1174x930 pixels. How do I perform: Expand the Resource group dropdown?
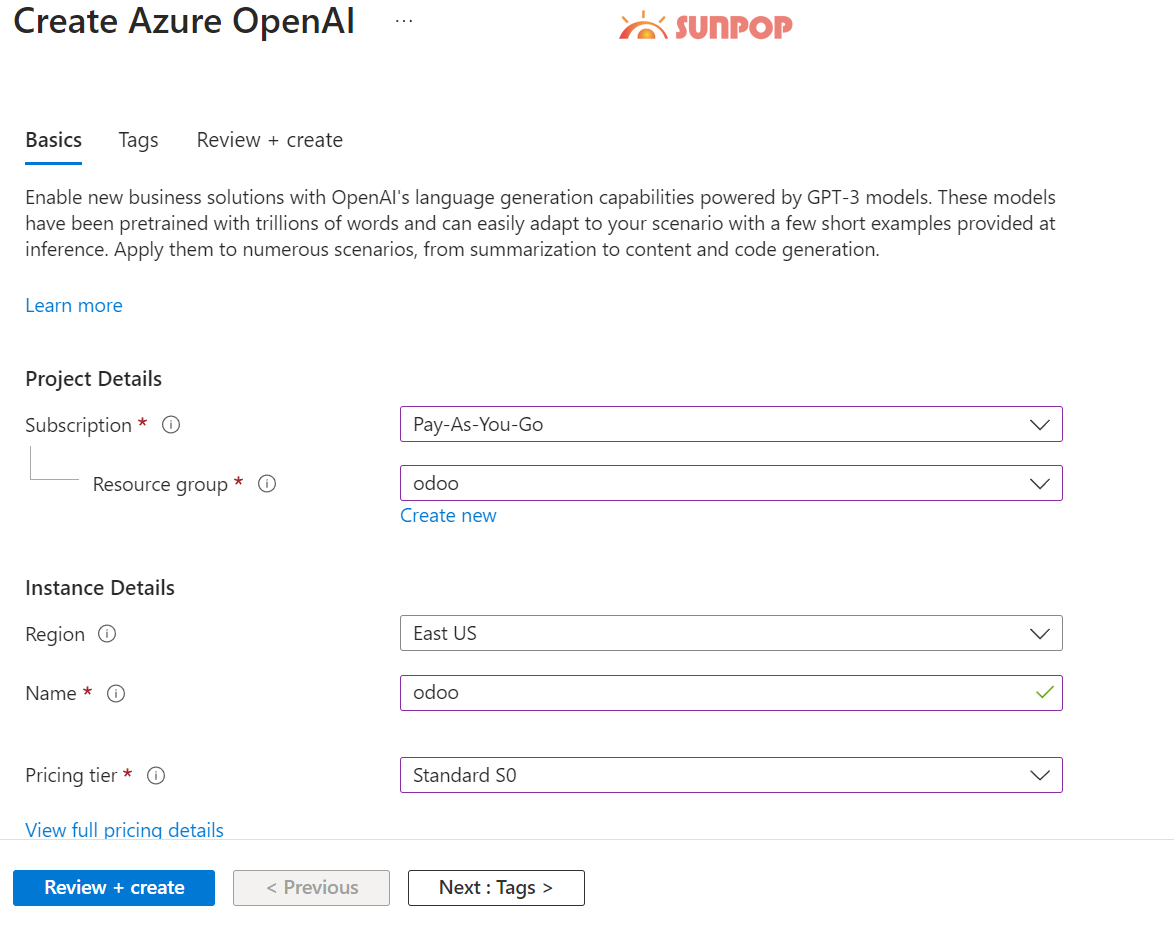pyautogui.click(x=1041, y=483)
